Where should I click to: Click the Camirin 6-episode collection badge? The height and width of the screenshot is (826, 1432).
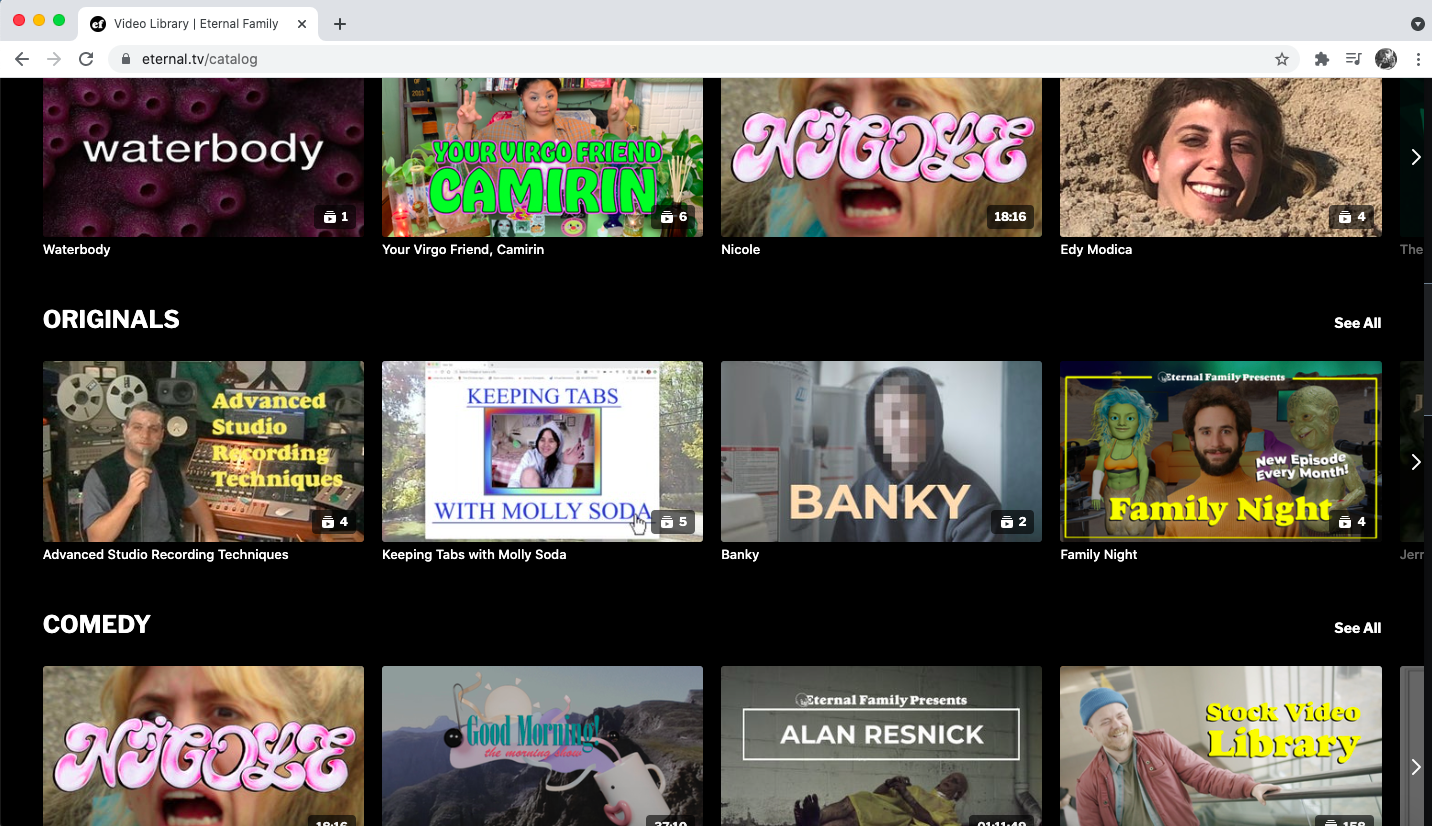coord(674,217)
